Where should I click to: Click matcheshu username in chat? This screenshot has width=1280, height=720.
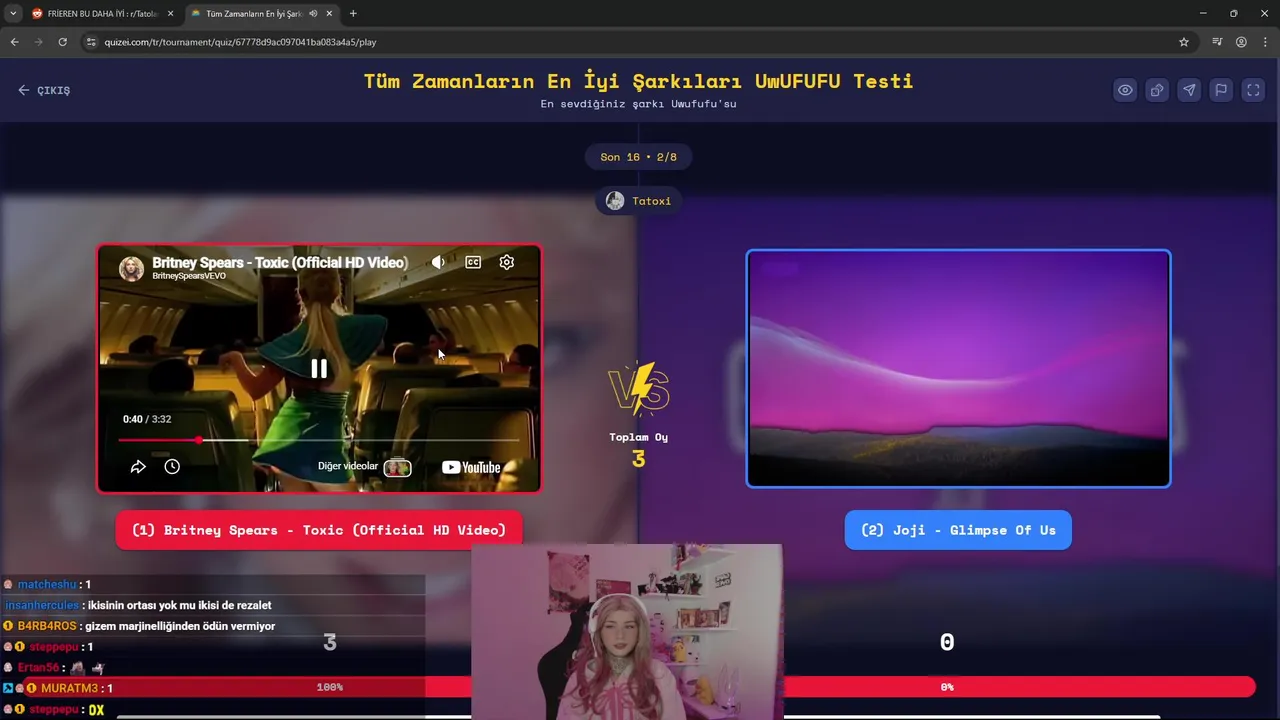coord(47,584)
